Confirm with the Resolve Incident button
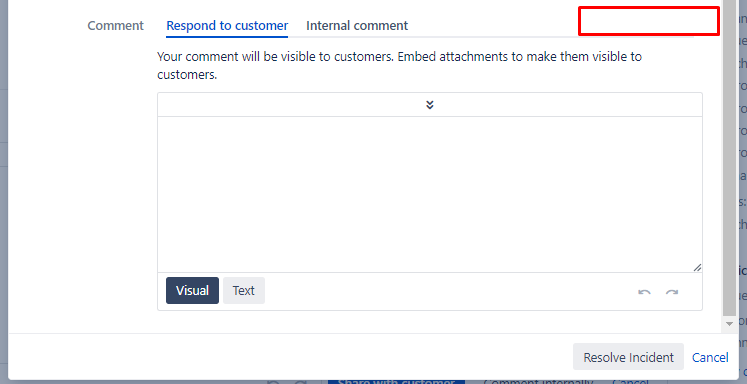The height and width of the screenshot is (384, 747). pyautogui.click(x=628, y=357)
